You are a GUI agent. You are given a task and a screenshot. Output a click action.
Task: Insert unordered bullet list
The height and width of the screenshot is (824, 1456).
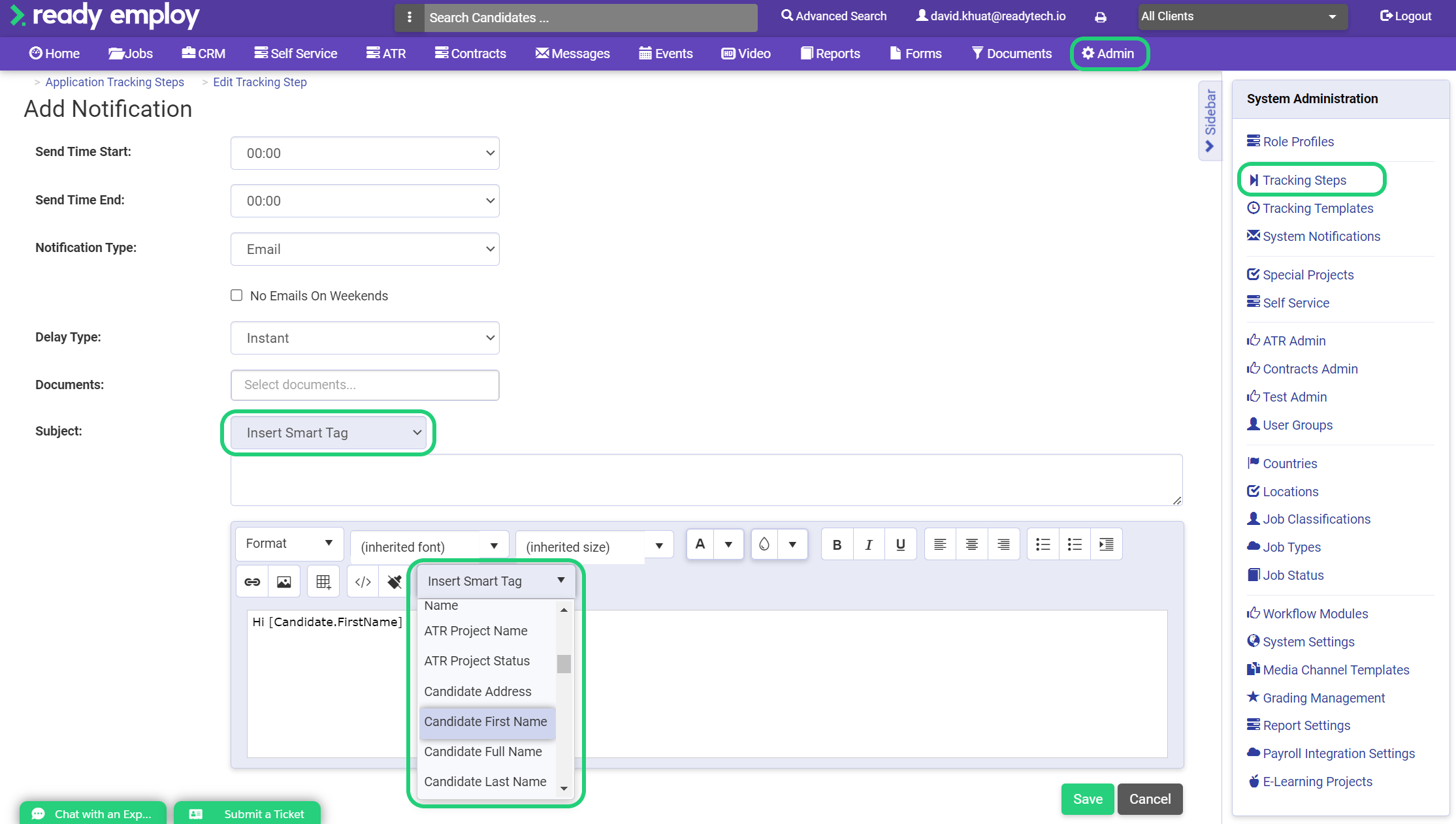1043,545
